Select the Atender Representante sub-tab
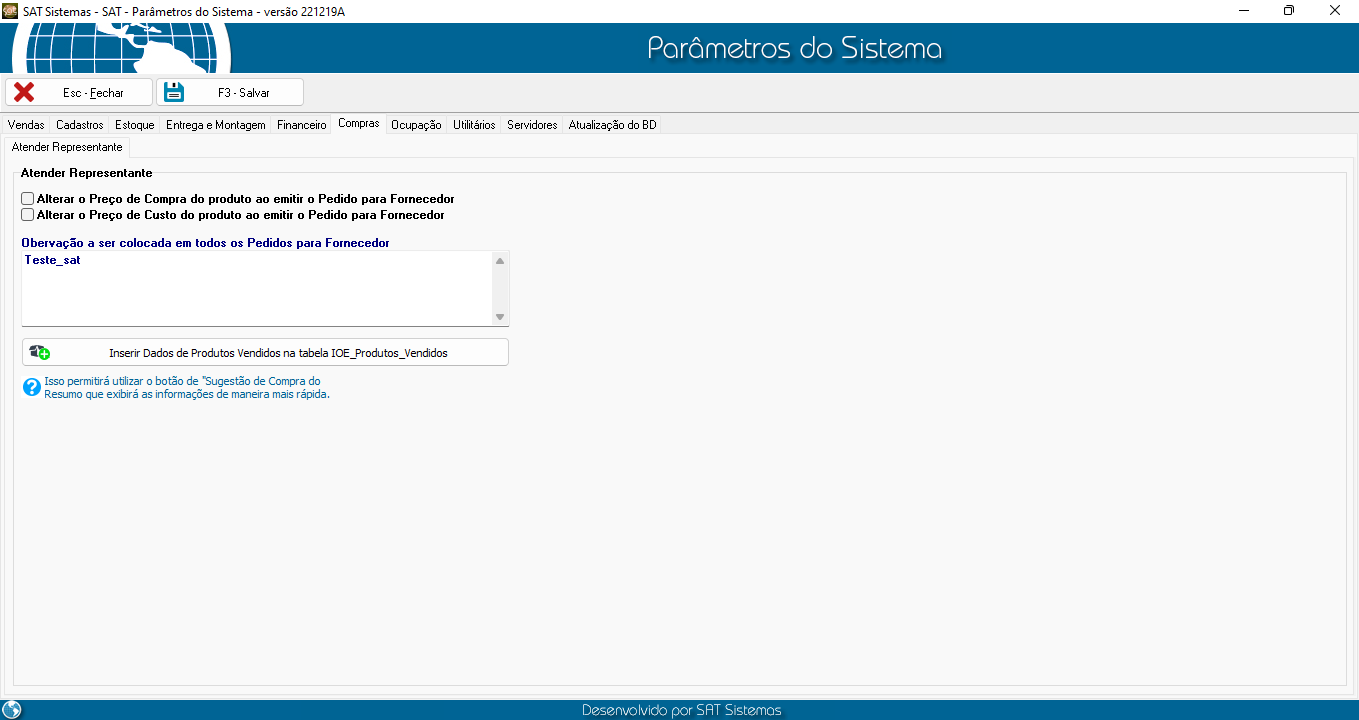 tap(67, 147)
